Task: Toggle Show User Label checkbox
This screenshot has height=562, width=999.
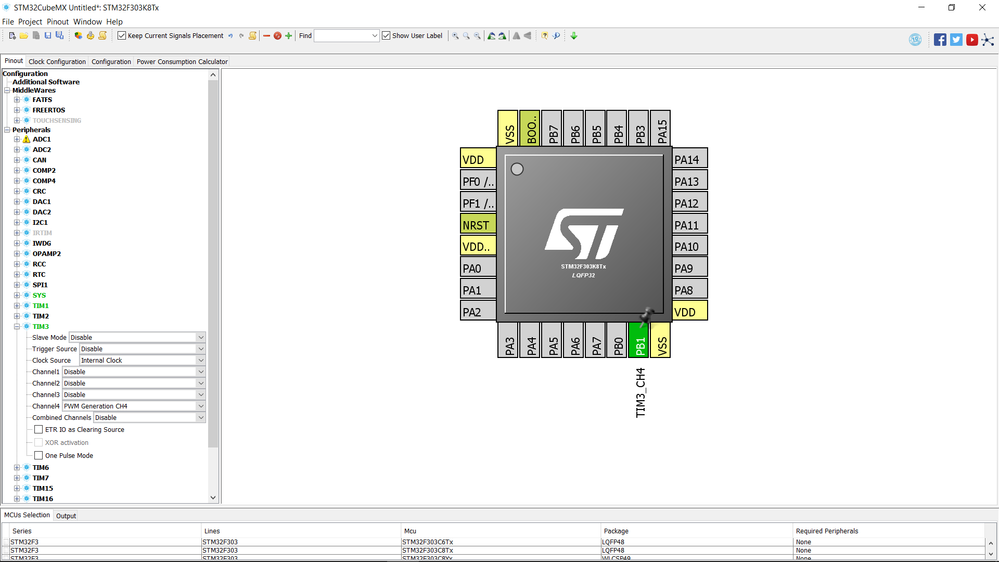Action: click(x=386, y=36)
